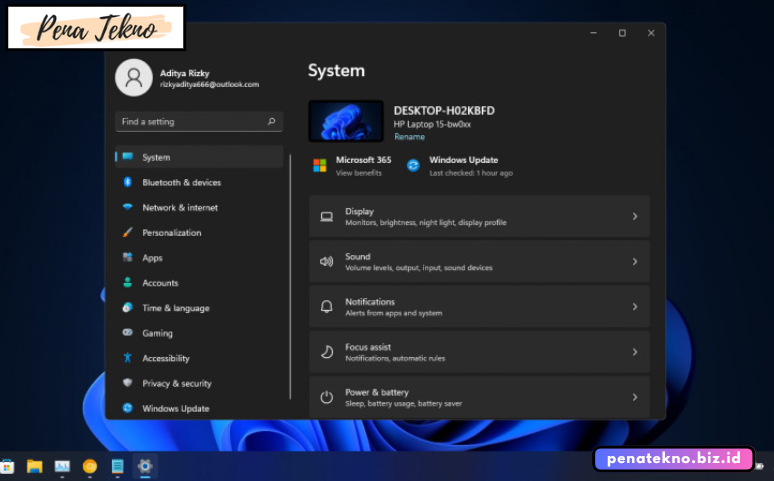Click the Accounts person icon

[128, 282]
